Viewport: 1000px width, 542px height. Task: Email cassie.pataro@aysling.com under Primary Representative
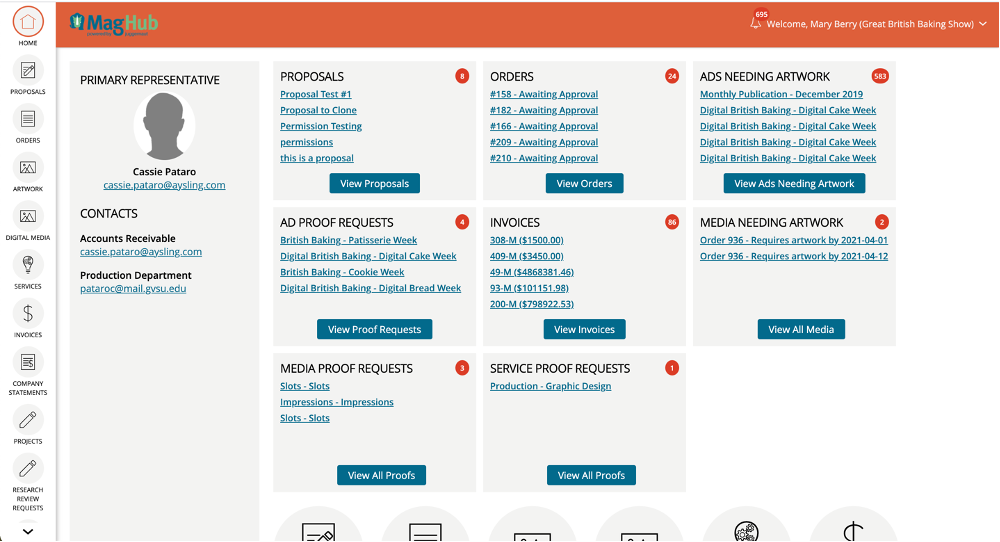click(164, 185)
